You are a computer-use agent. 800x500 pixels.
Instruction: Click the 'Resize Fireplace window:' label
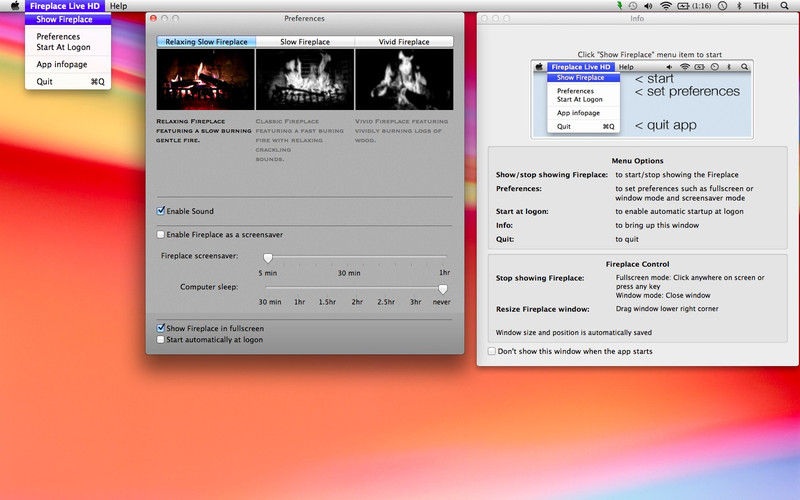point(542,309)
